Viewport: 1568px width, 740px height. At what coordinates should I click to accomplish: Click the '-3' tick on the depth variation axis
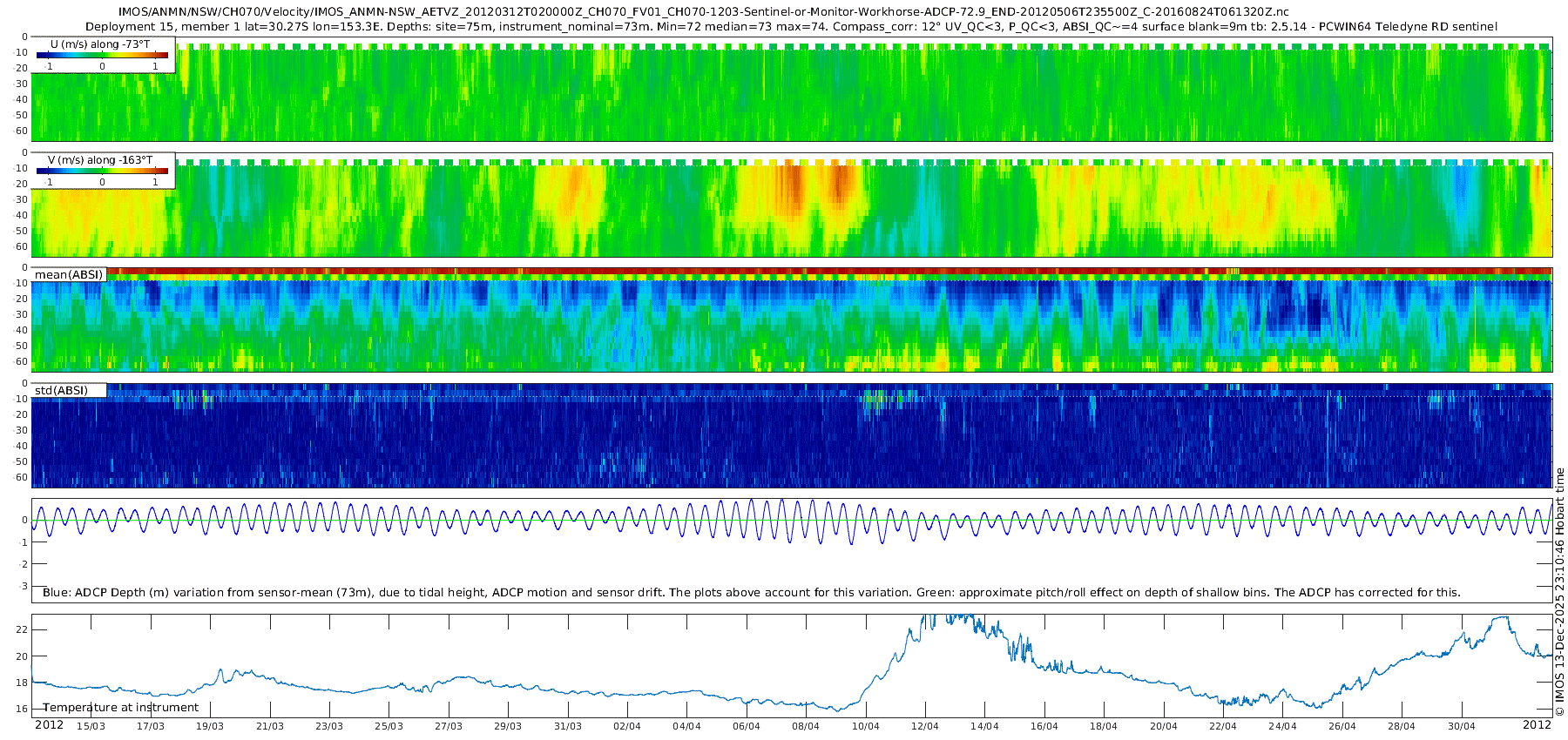pos(24,587)
